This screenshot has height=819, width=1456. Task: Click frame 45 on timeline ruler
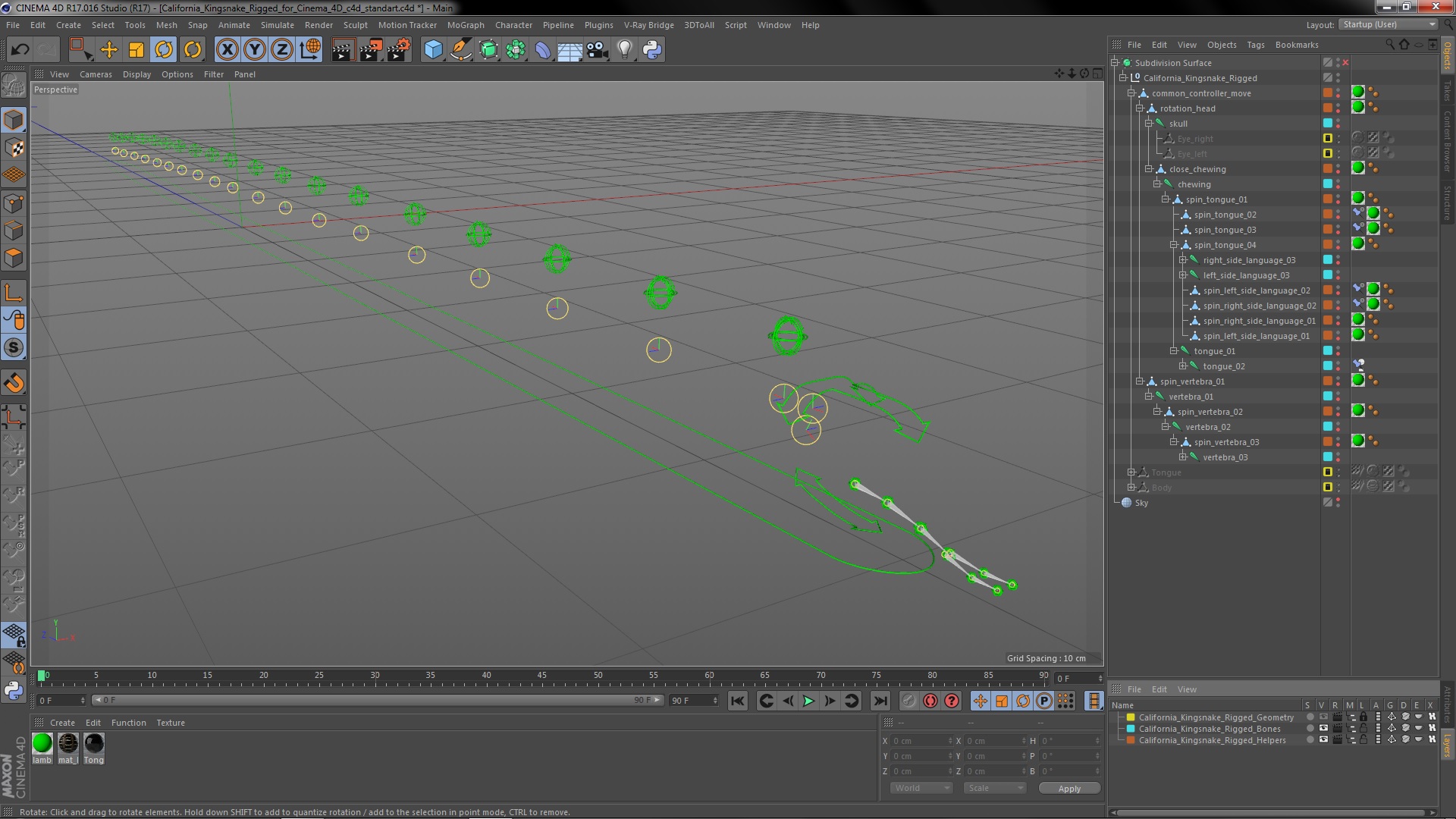tap(541, 675)
